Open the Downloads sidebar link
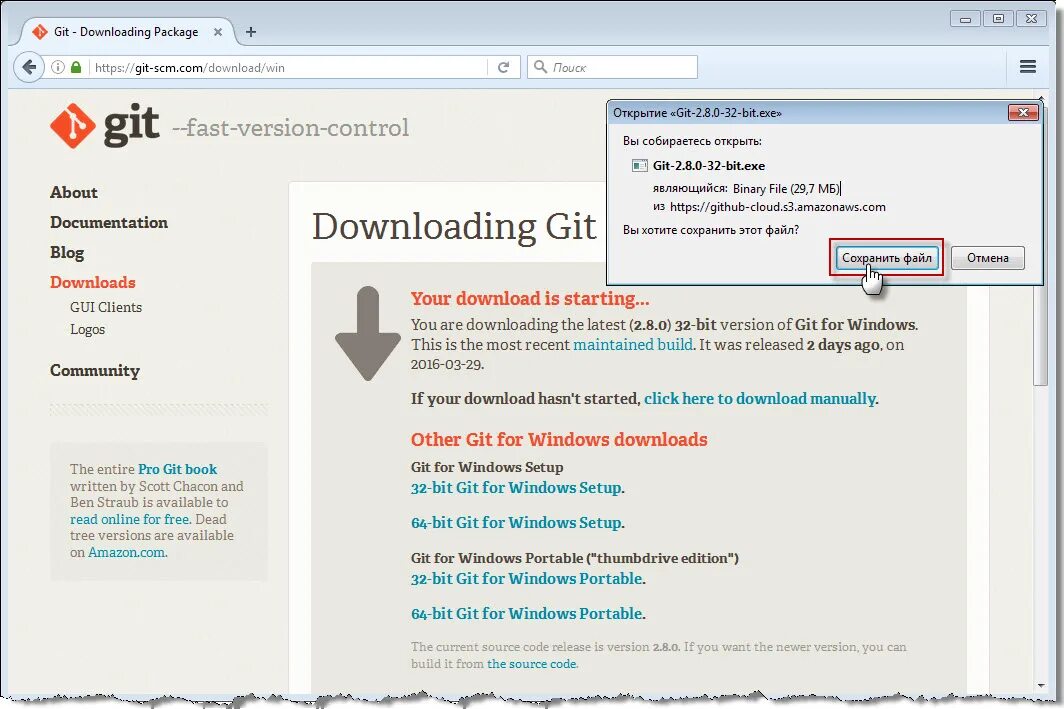Viewport: 1064px width, 709px height. tap(92, 282)
